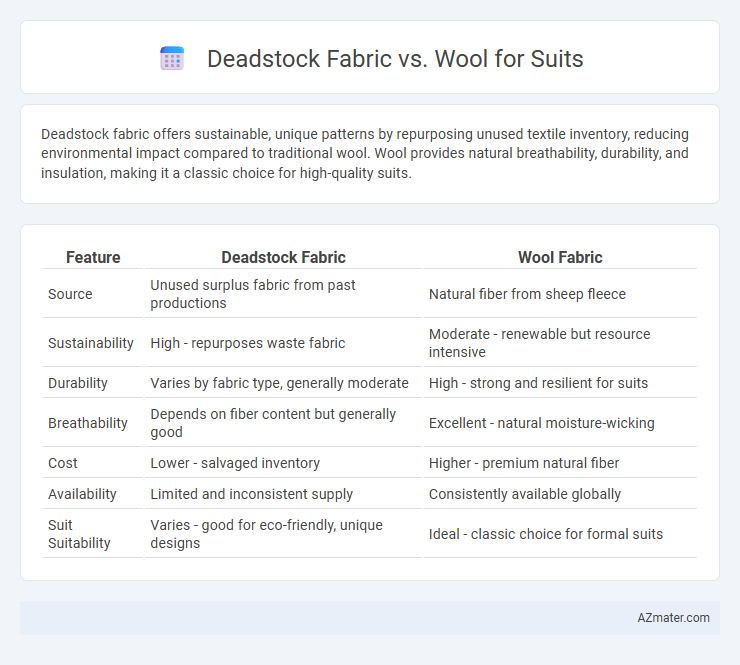740x665 pixels.
Task: Select the 'Source' row label
Action: point(93,294)
